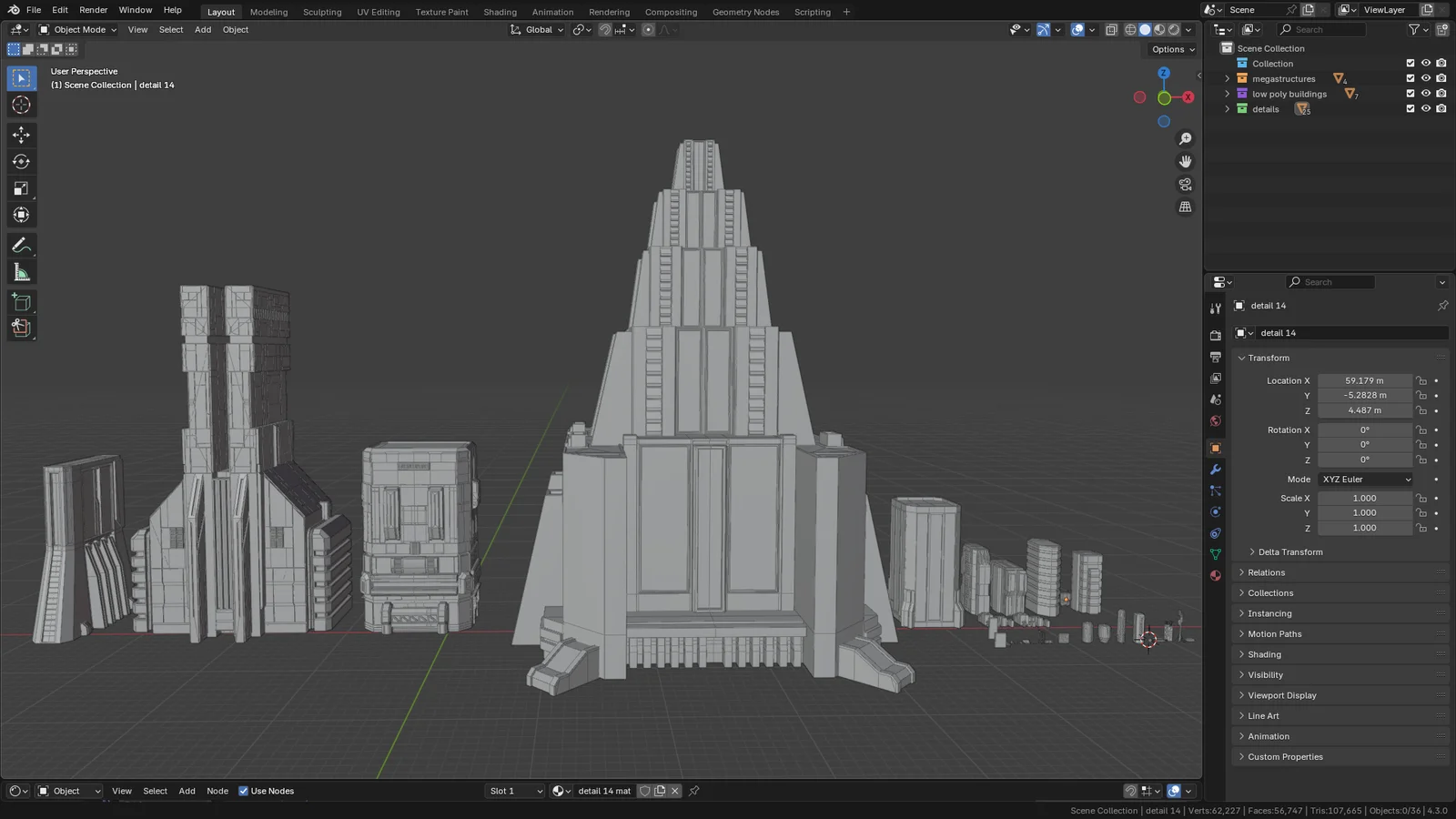Open the Render menu
Image resolution: width=1456 pixels, height=819 pixels.
[93, 10]
